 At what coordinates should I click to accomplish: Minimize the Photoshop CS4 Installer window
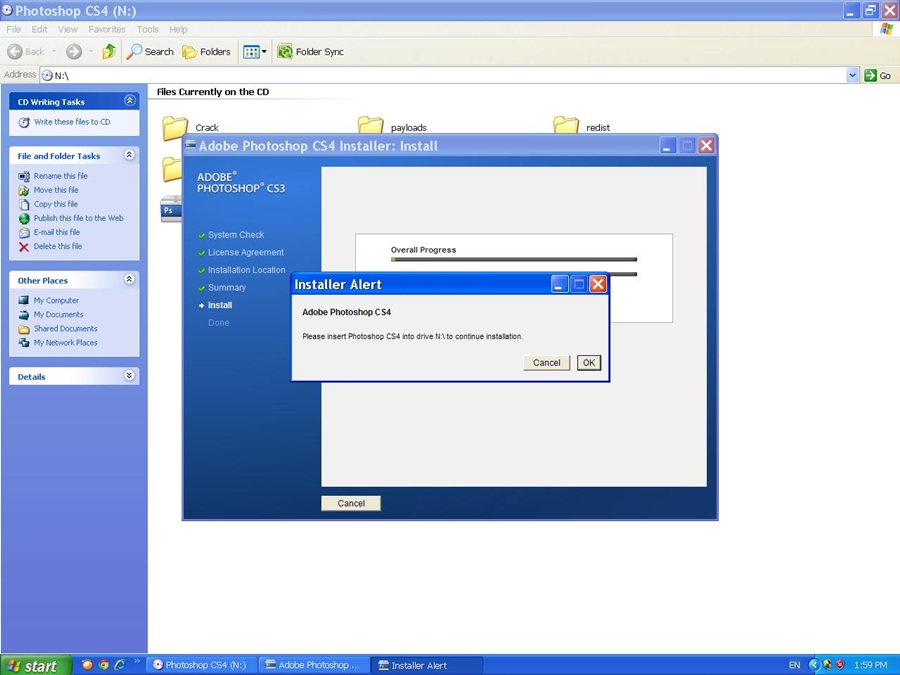click(667, 146)
